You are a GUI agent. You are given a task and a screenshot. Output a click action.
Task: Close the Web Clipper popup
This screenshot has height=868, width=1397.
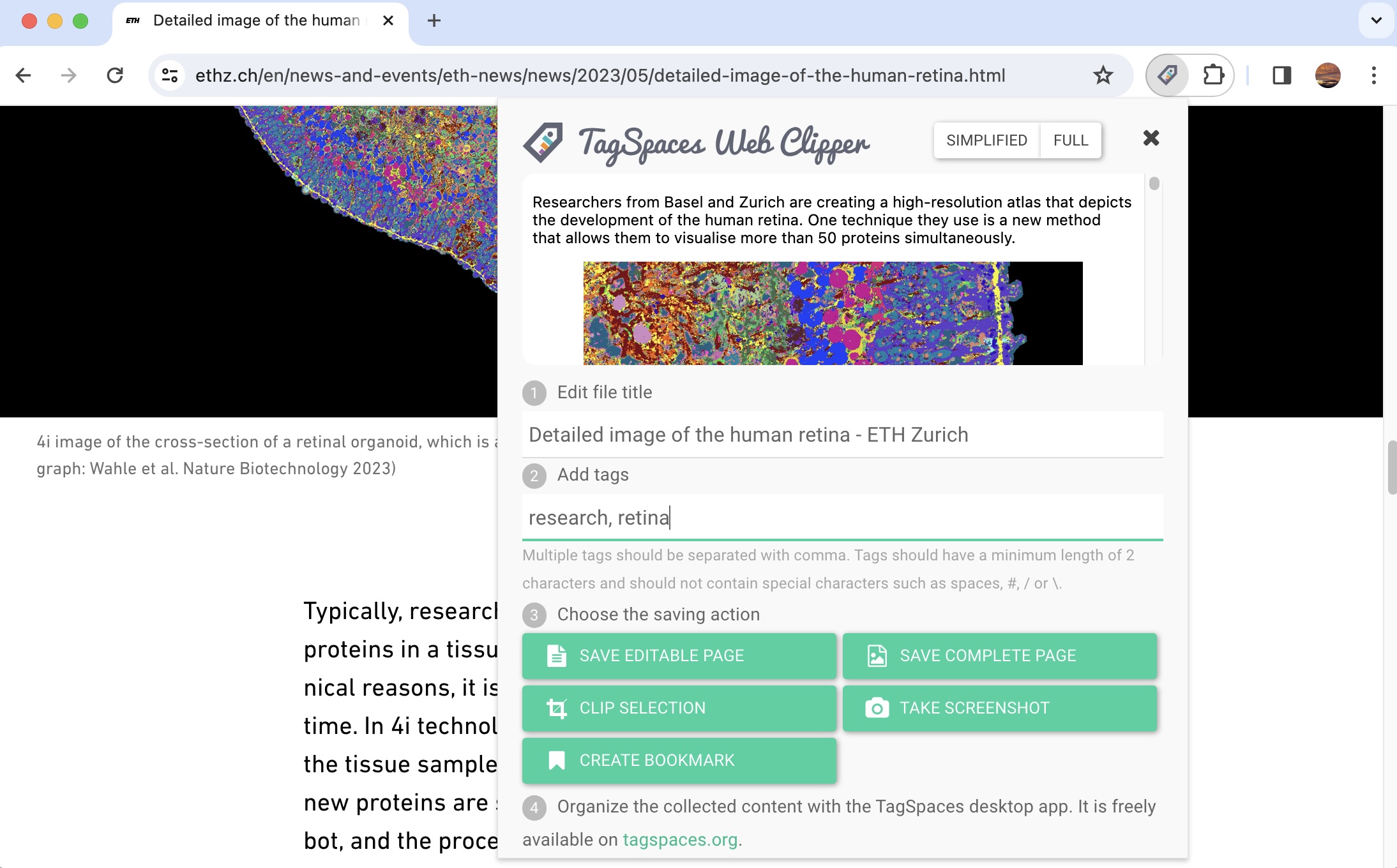pyautogui.click(x=1151, y=138)
